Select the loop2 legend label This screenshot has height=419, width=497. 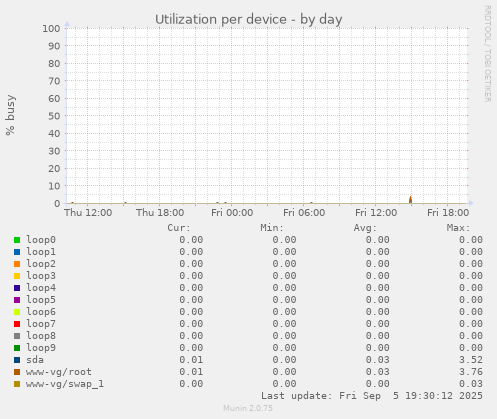coord(41,264)
